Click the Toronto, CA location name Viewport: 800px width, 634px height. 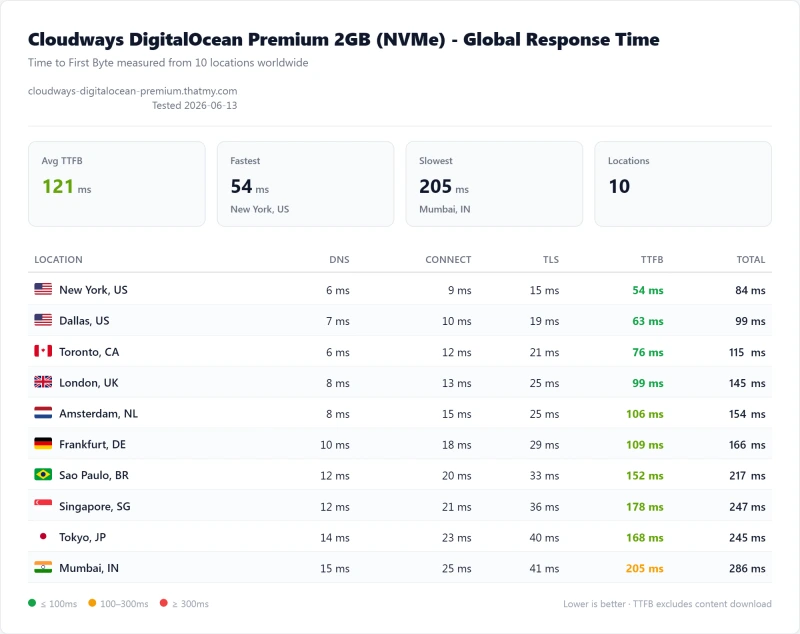[x=89, y=352]
